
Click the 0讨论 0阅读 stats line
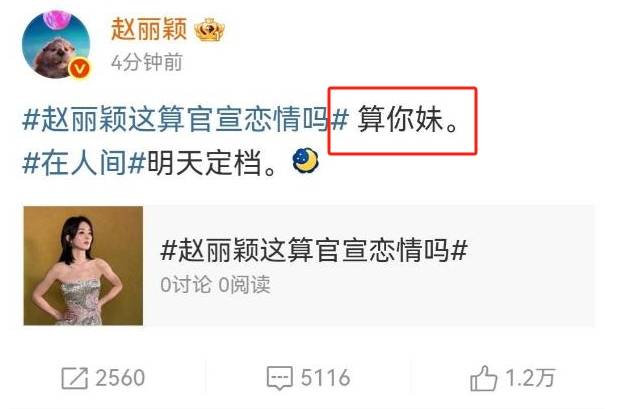point(216,285)
